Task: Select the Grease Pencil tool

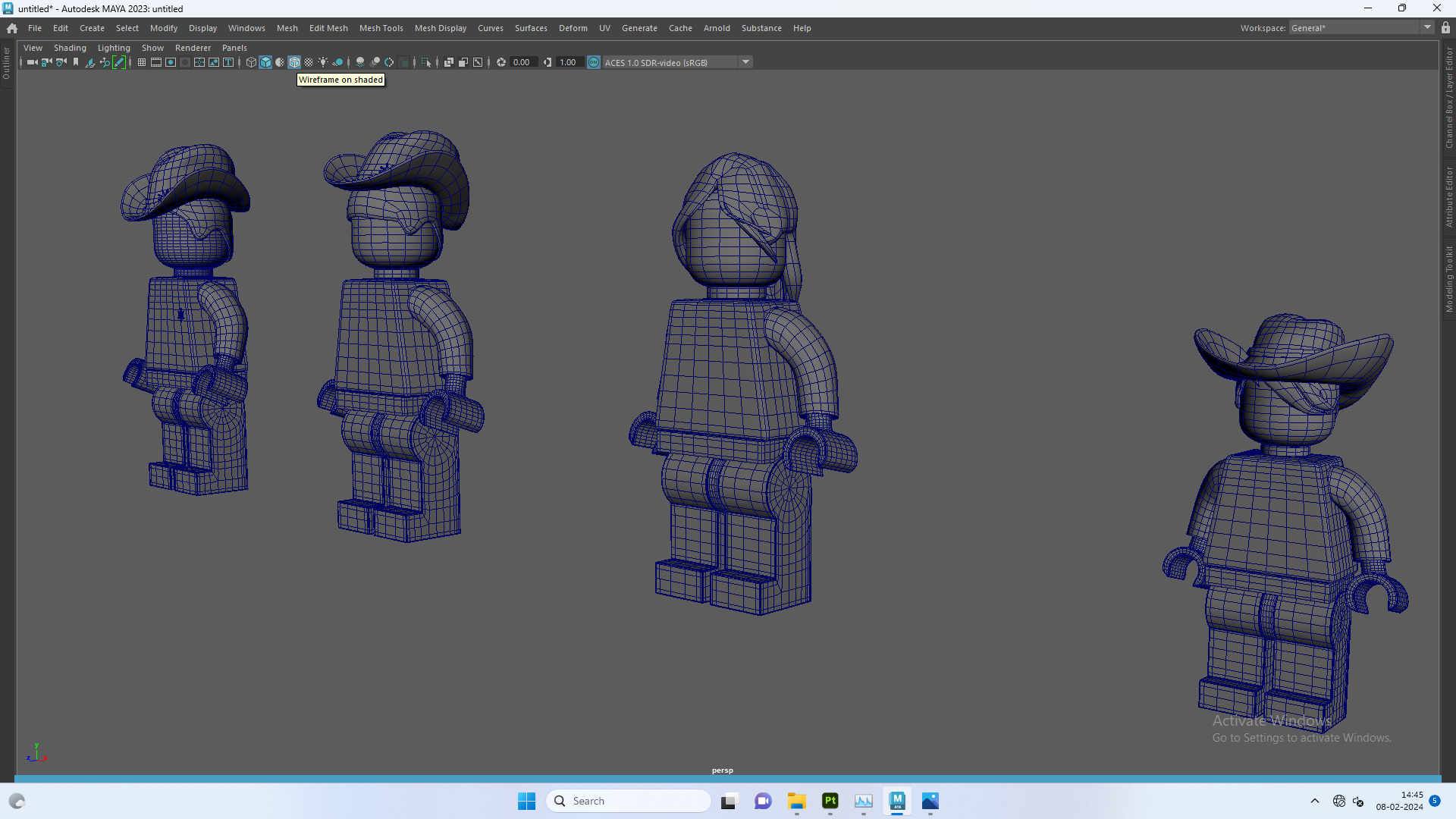Action: click(x=119, y=62)
